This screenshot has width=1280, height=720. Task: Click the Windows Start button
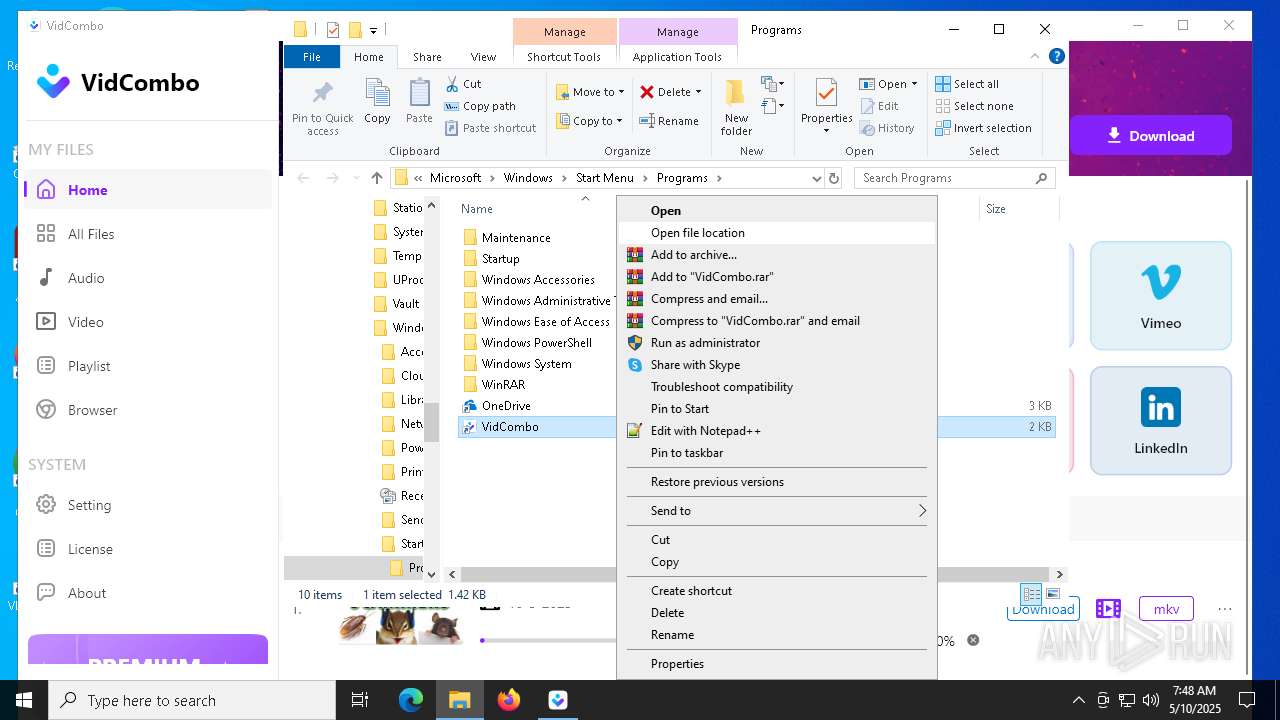(x=24, y=700)
